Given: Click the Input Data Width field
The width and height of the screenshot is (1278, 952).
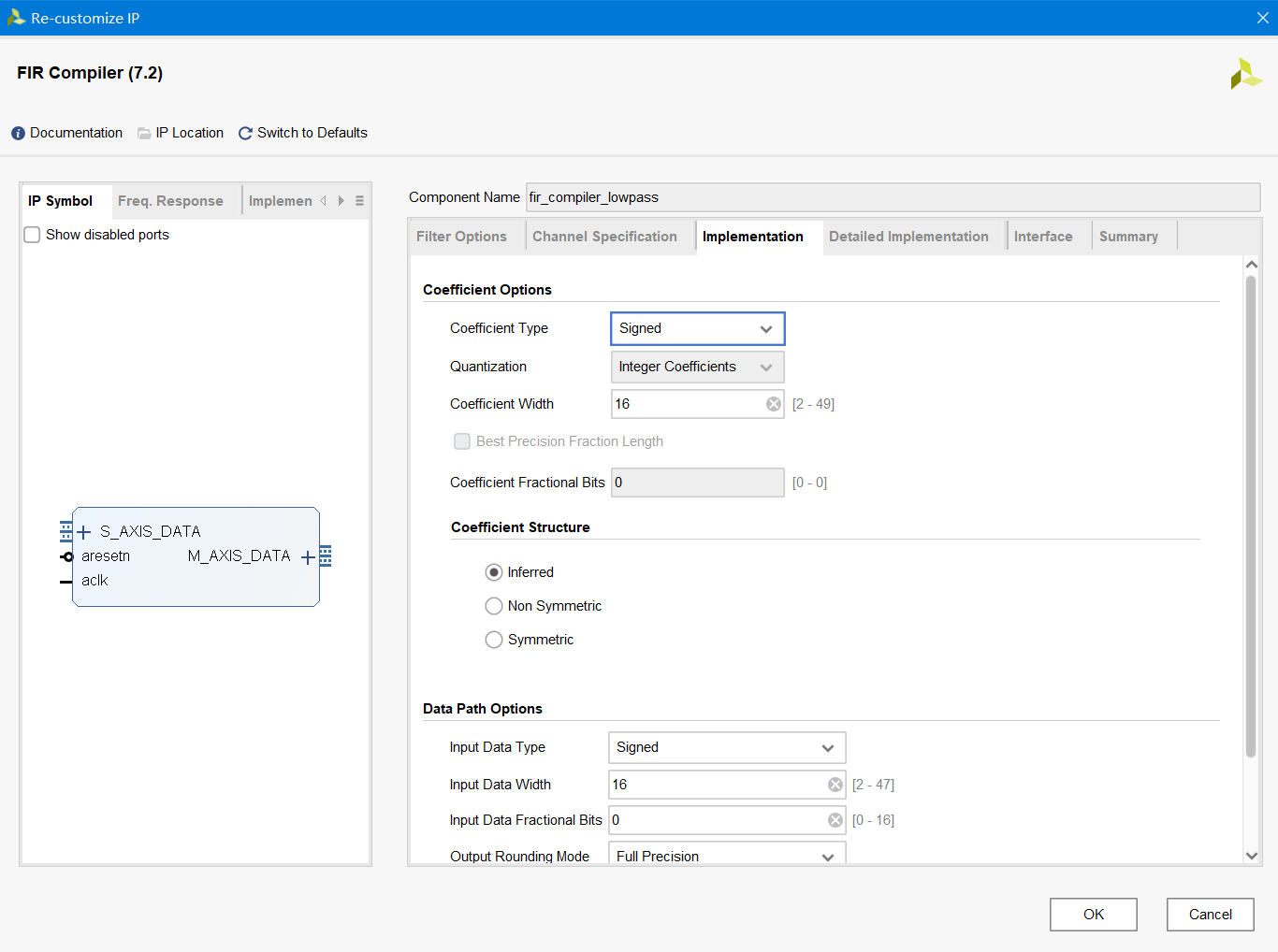Looking at the screenshot, I should click(727, 785).
